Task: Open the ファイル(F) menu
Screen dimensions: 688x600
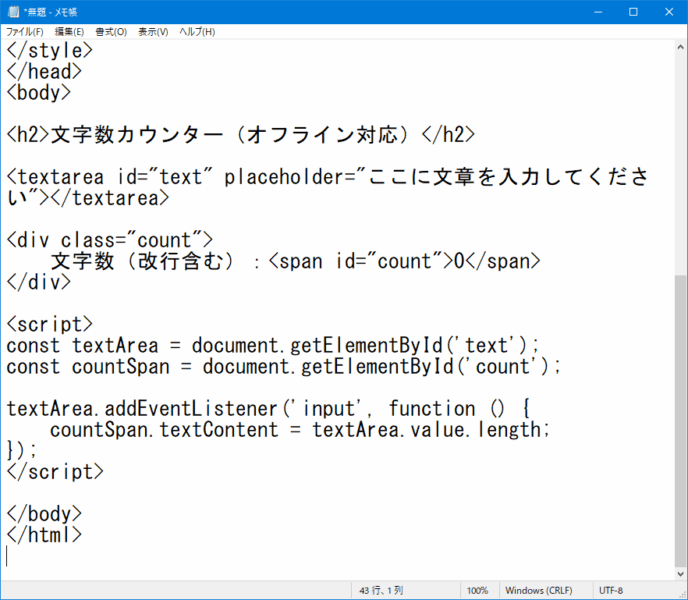Action: click(25, 32)
